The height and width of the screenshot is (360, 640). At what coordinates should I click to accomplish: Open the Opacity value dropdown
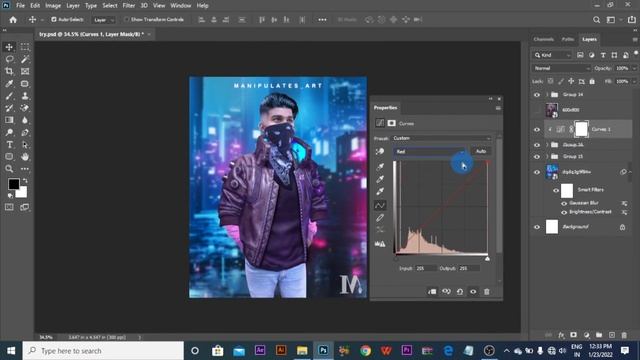pyautogui.click(x=634, y=68)
